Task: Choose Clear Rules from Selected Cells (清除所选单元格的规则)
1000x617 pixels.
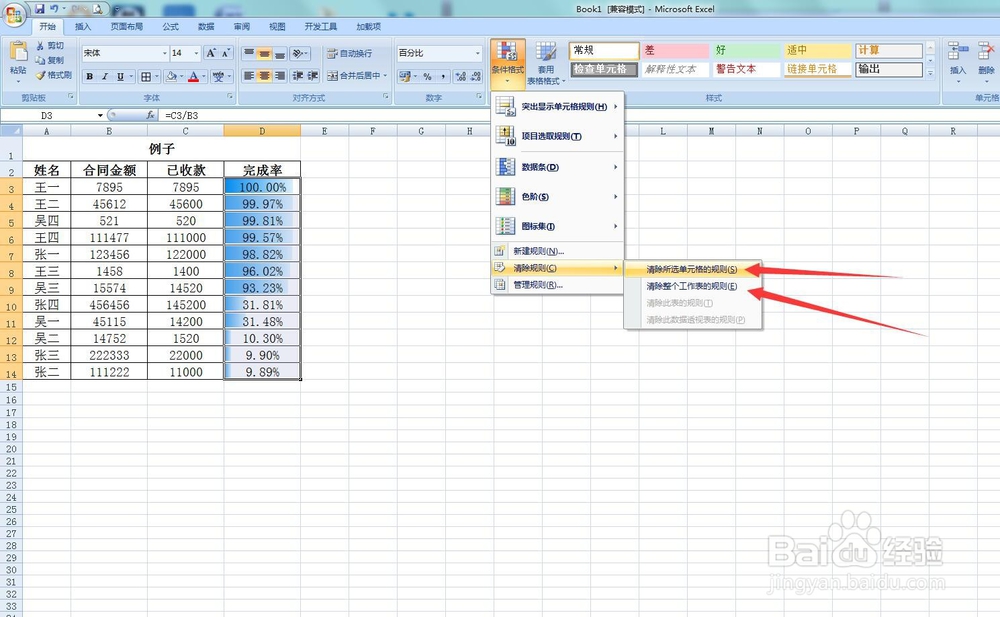Action: [693, 269]
